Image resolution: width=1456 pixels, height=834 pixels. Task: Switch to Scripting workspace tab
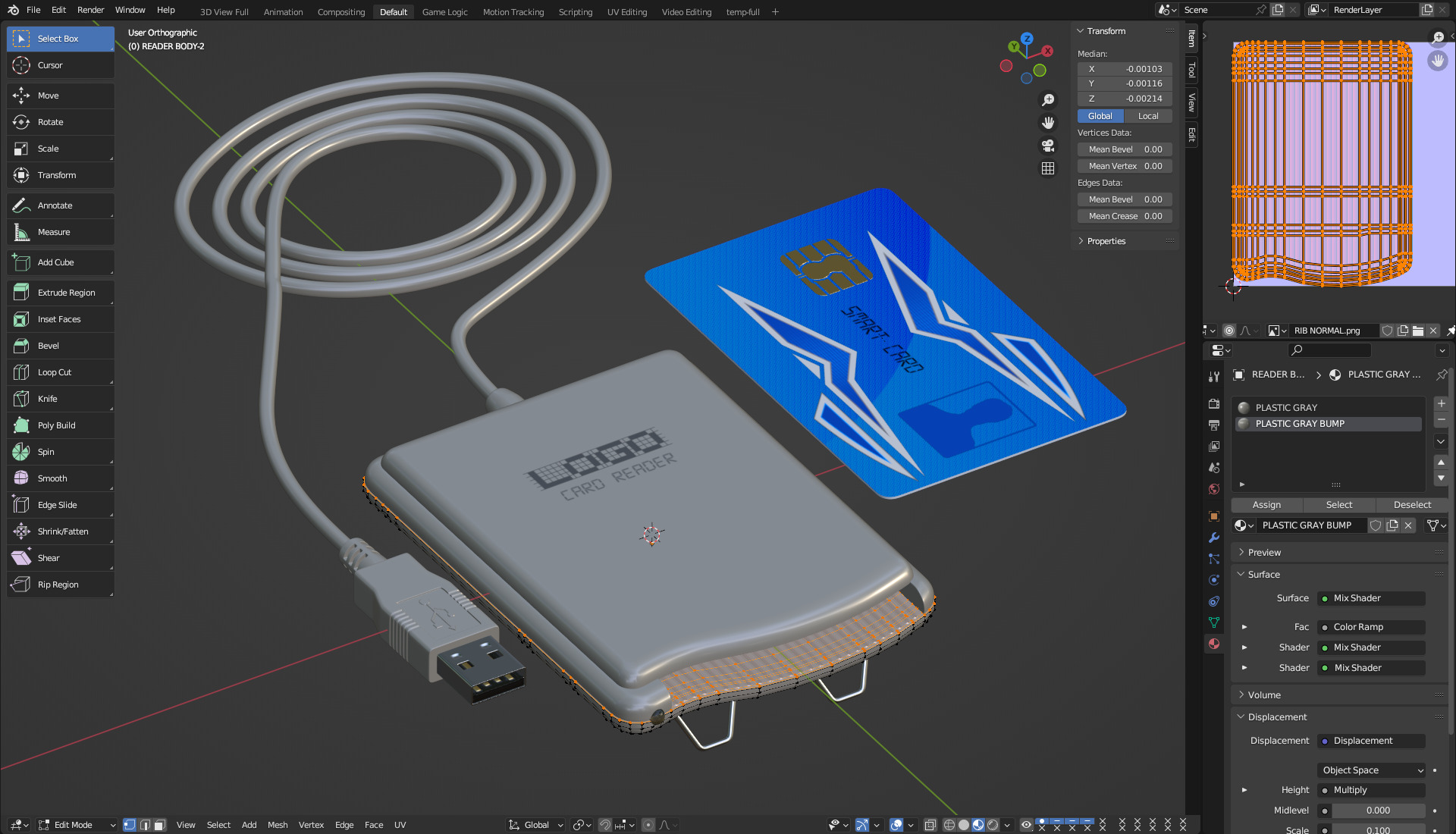[x=576, y=12]
